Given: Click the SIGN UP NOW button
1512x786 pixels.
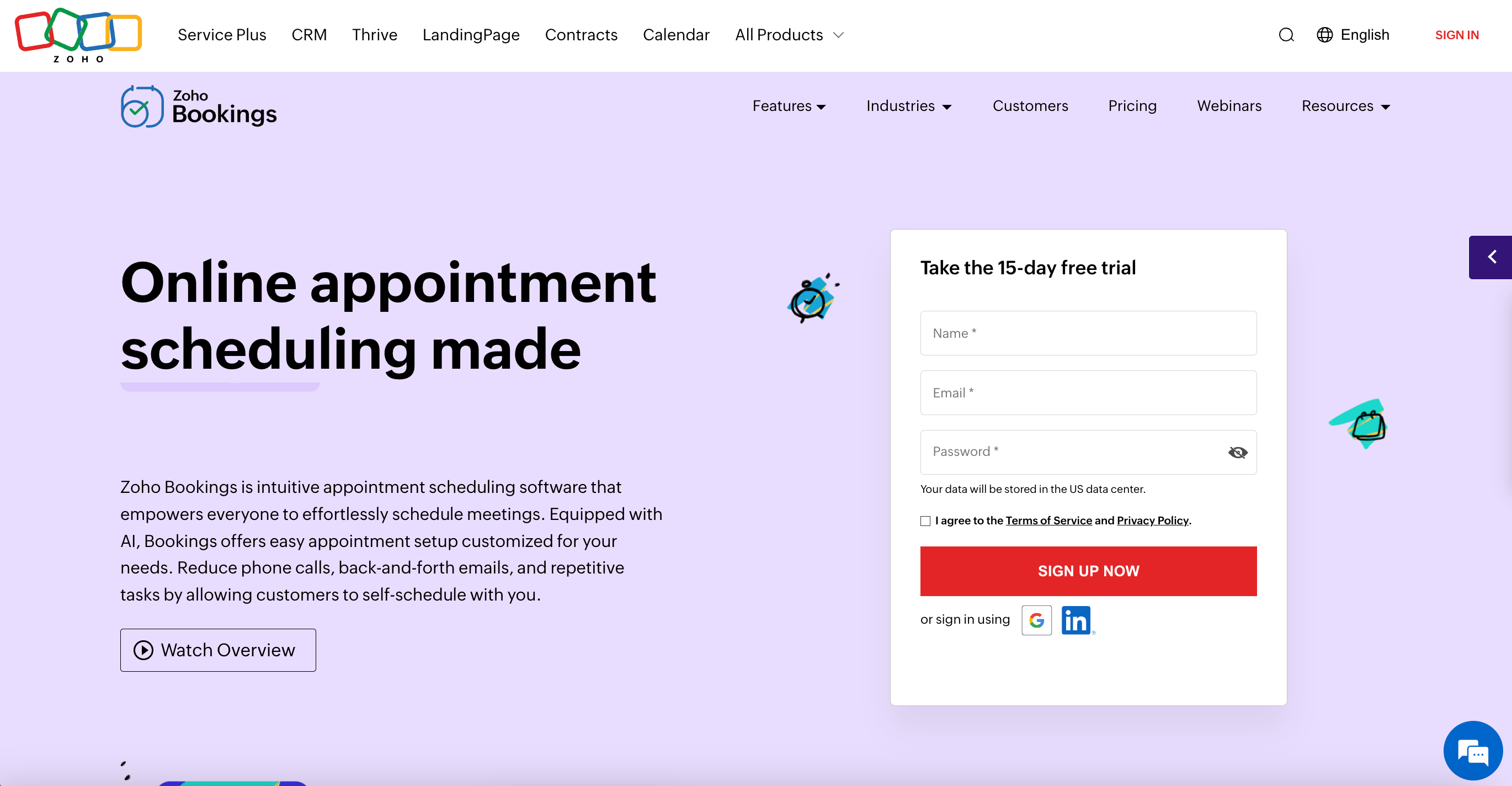Looking at the screenshot, I should 1088,570.
